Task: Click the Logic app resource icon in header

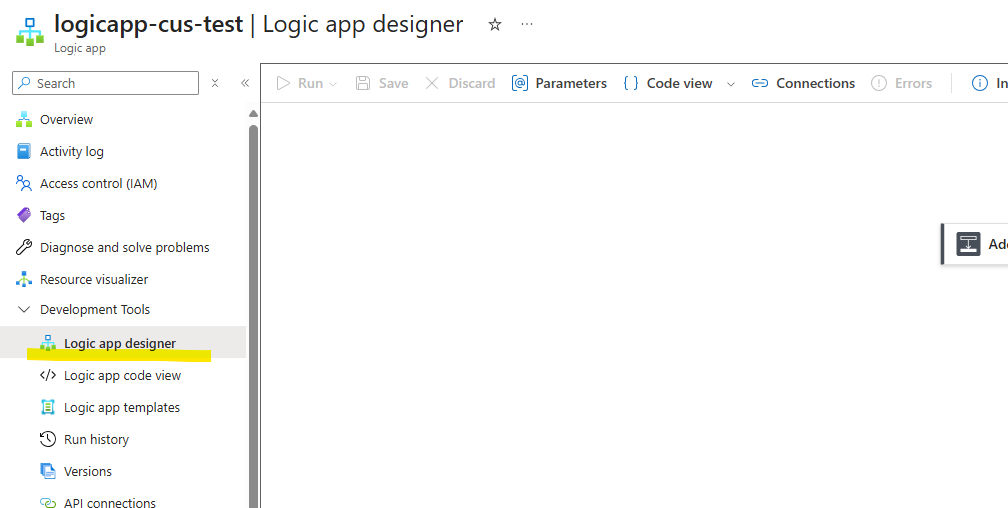Action: coord(30,32)
